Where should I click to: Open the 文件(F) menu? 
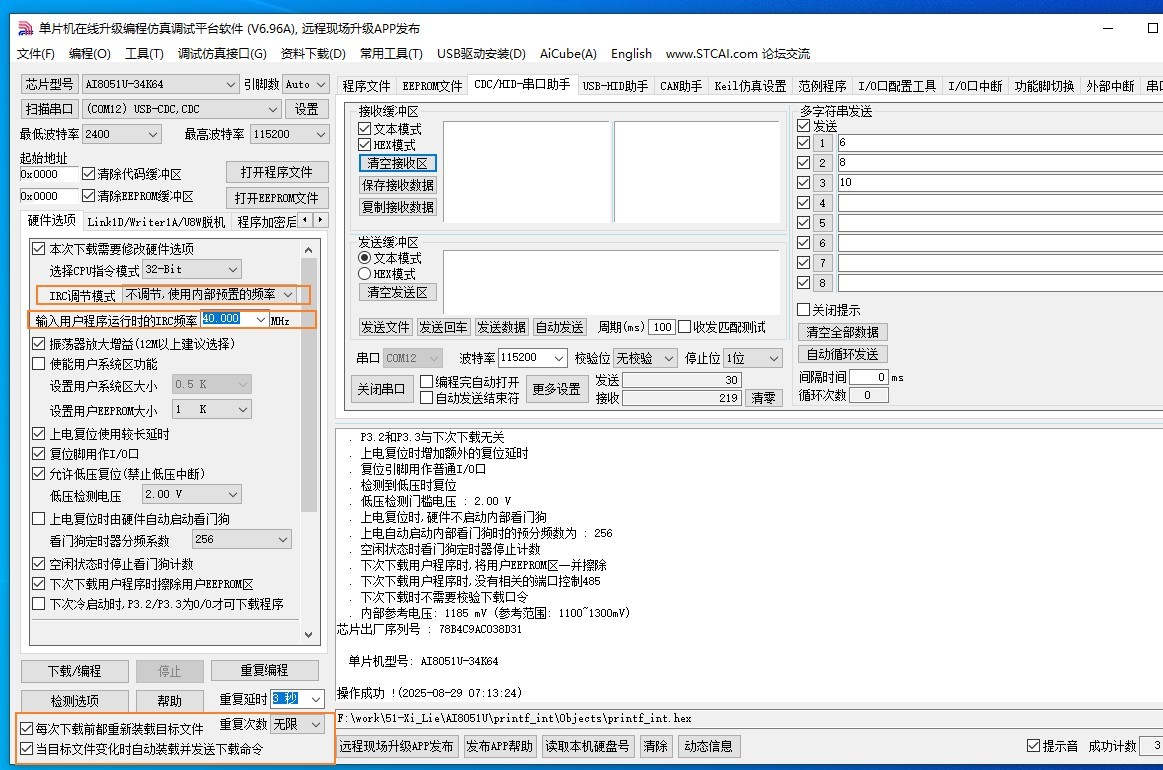[36, 54]
